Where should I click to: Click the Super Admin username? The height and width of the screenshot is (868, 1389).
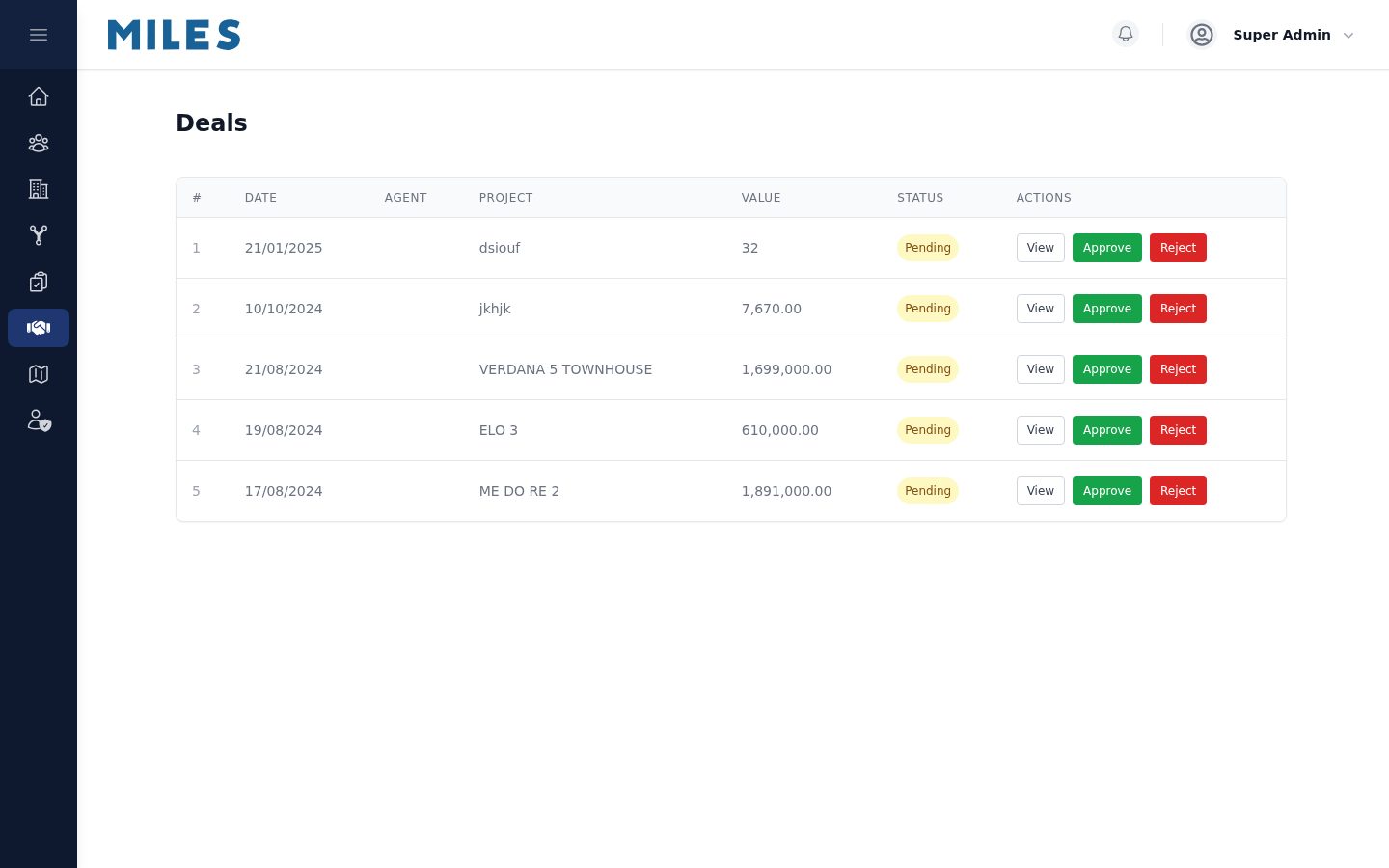(x=1282, y=35)
